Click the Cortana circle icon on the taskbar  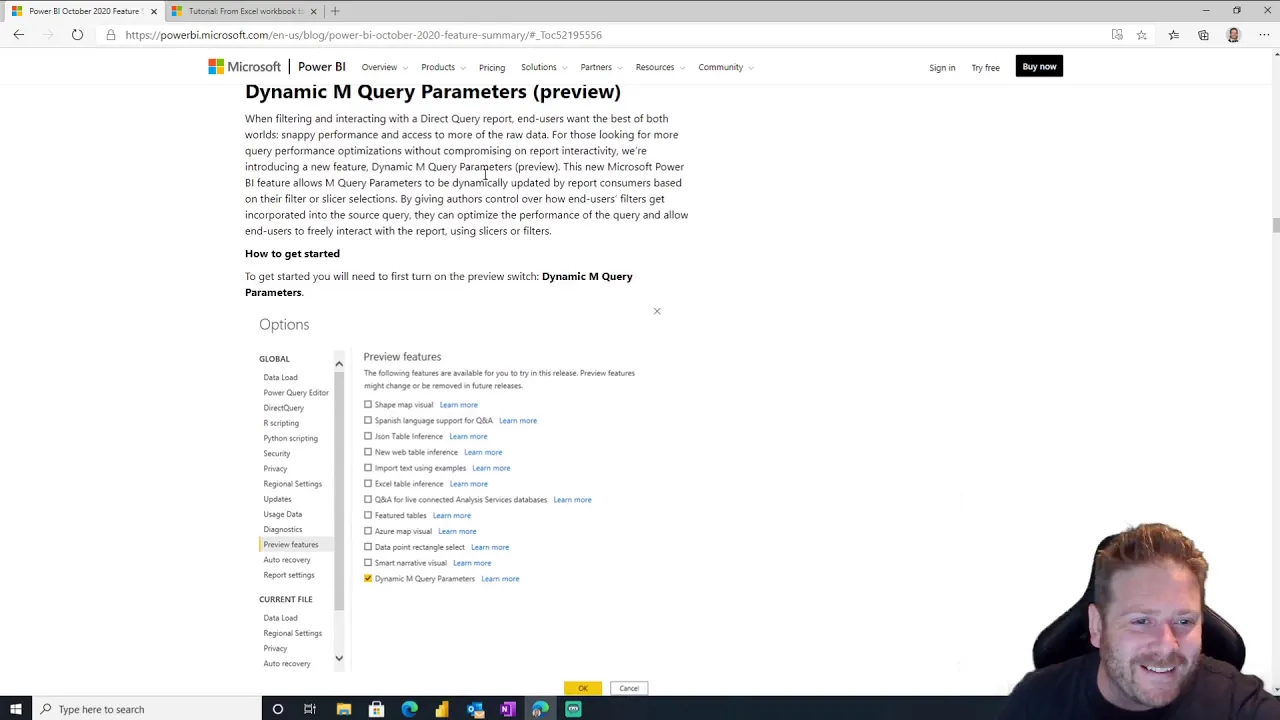277,709
